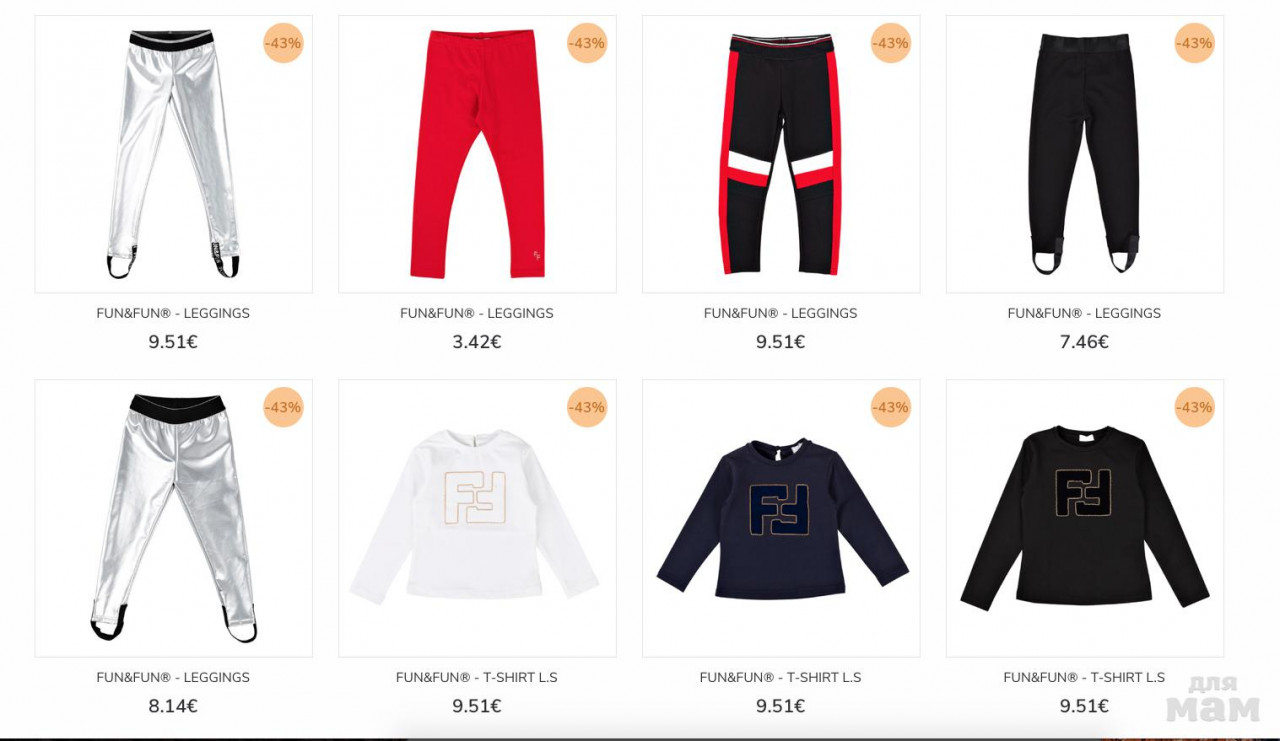The width and height of the screenshot is (1280, 741).
Task: Open the white long-sleeve T-shirt image
Action: [477, 518]
